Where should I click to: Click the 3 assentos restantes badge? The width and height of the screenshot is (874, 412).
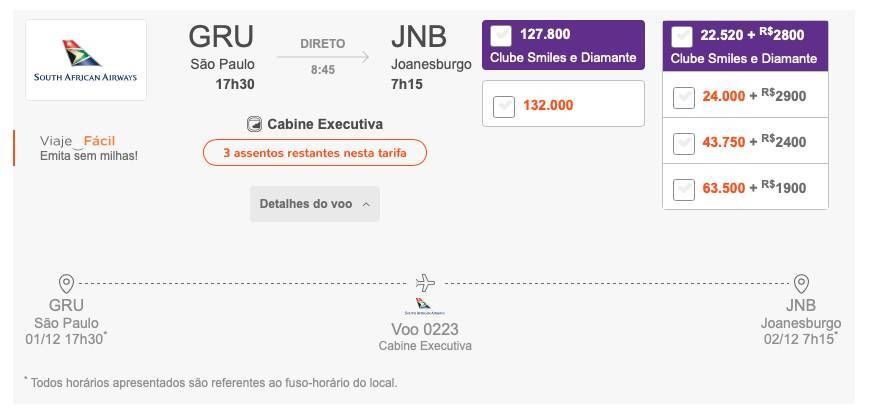(315, 153)
